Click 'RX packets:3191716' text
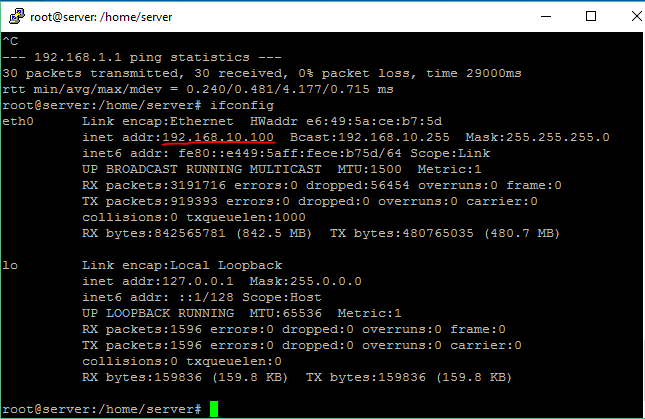This screenshot has width=645, height=419. (x=154, y=185)
